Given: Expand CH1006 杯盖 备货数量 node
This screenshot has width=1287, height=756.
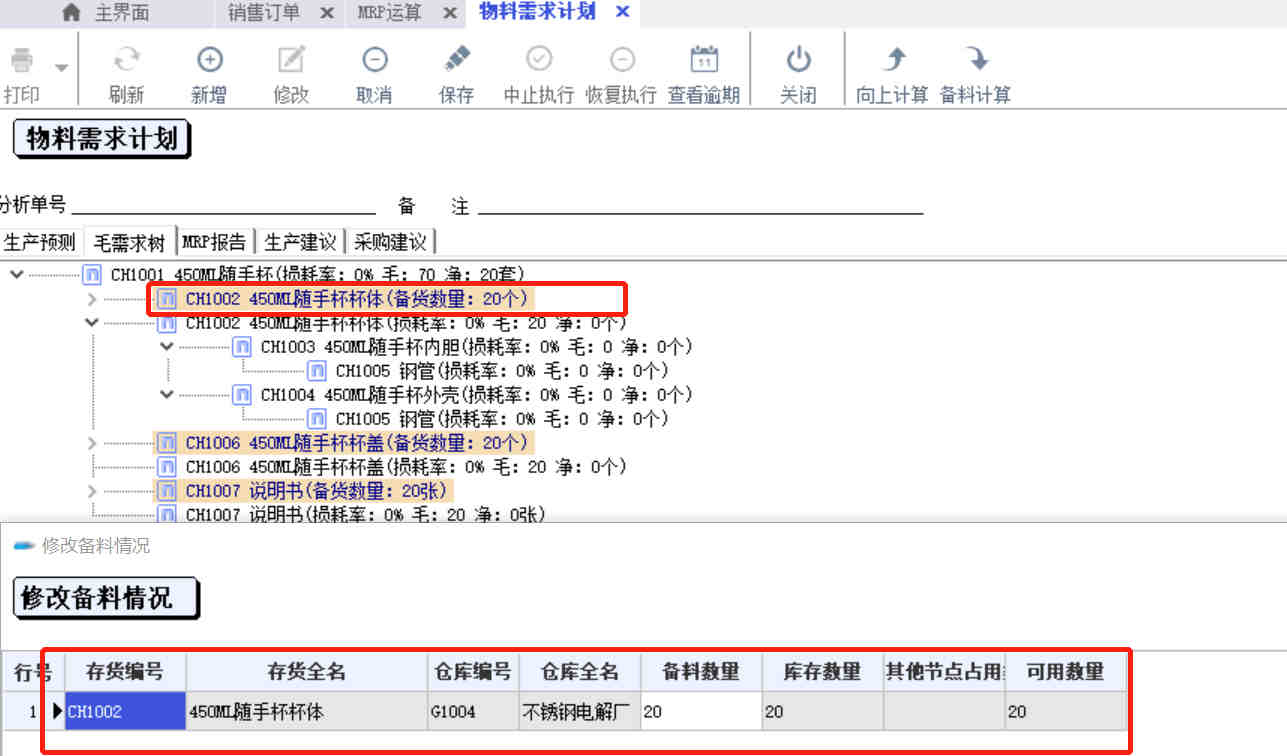Looking at the screenshot, I should tap(92, 443).
